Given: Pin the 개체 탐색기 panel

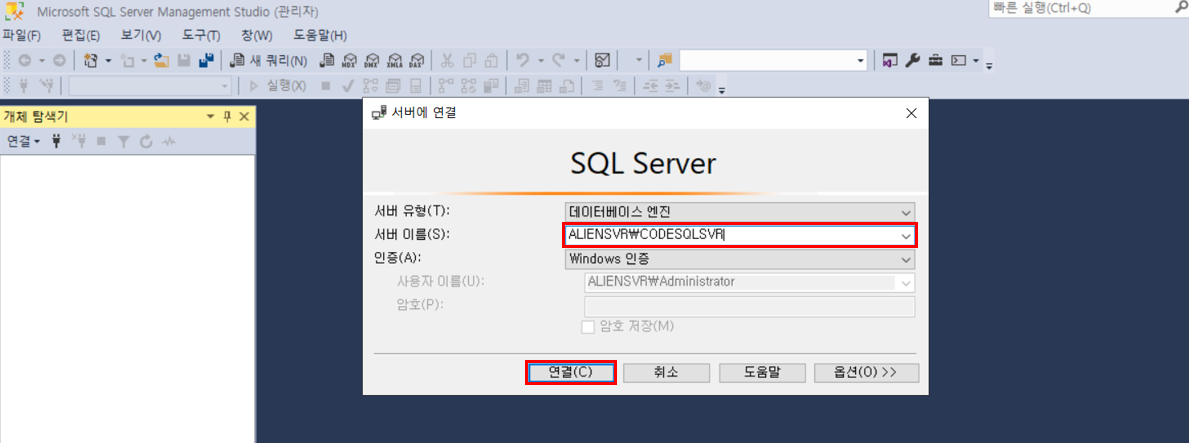Looking at the screenshot, I should click(227, 117).
